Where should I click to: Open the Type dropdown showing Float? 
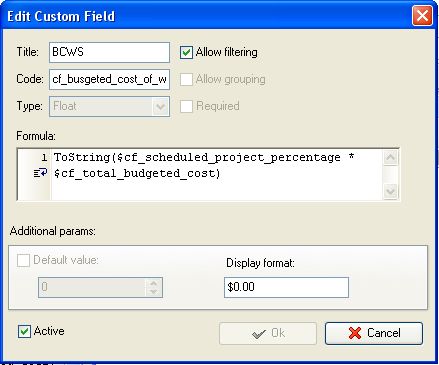coord(109,106)
